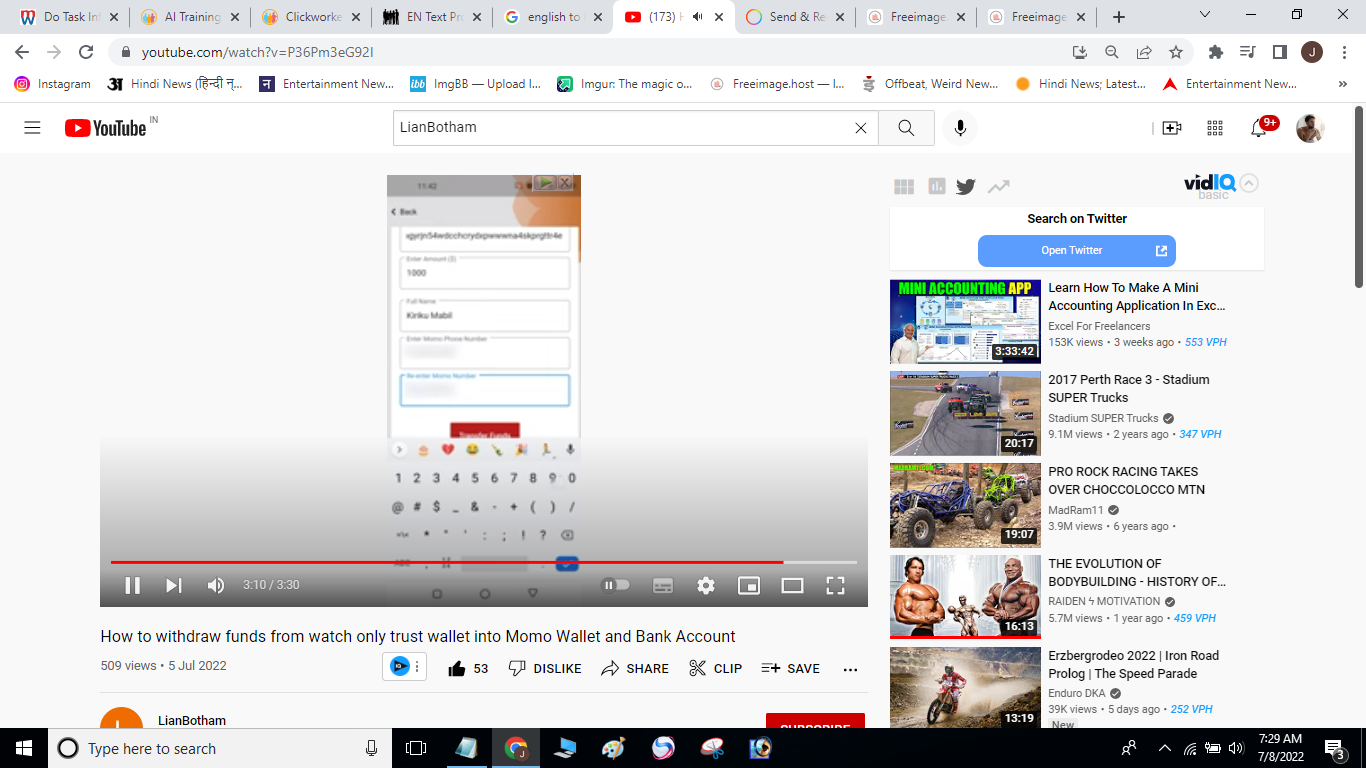Share the video
Viewport: 1366px width, 768px height.
[x=635, y=668]
